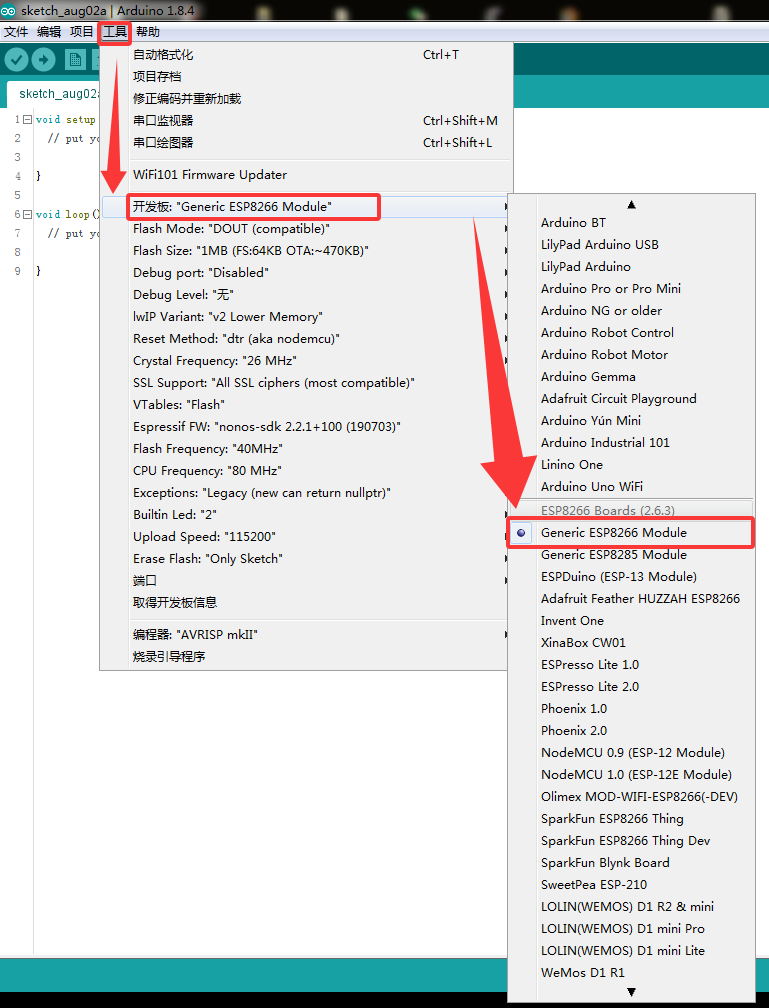Image resolution: width=769 pixels, height=1008 pixels.
Task: Expand the Builtin Led submenu
Action: (x=306, y=514)
